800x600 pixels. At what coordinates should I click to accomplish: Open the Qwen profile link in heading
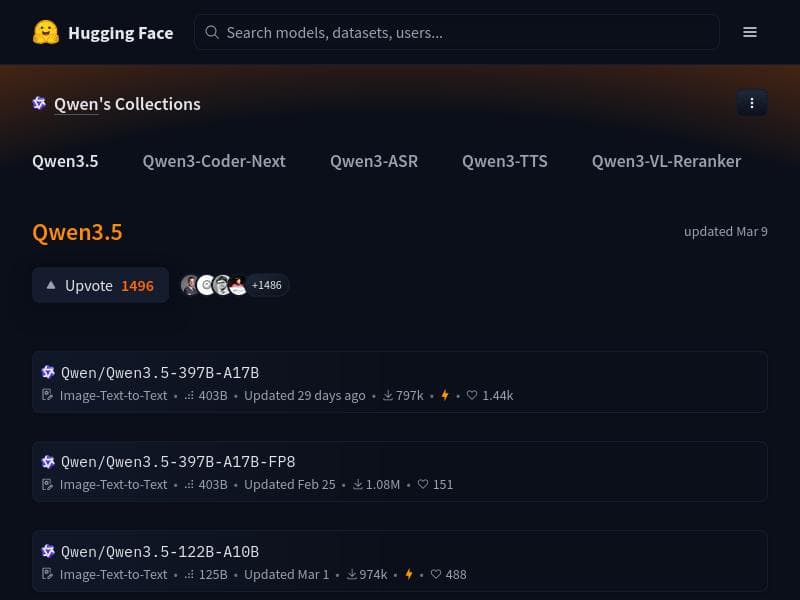(76, 104)
